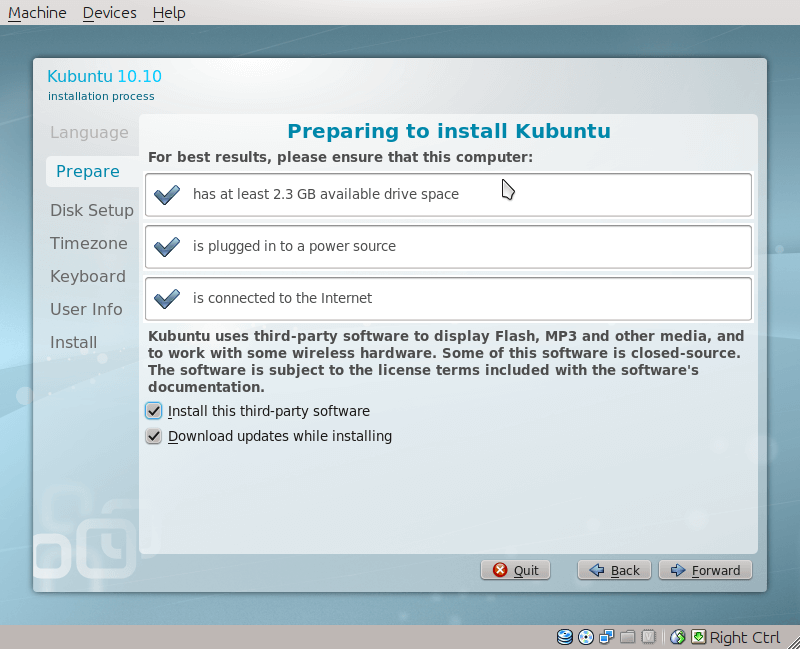Screen dimensions: 800x649
Task: Disable Install this third-party software checkbox
Action: tap(154, 411)
